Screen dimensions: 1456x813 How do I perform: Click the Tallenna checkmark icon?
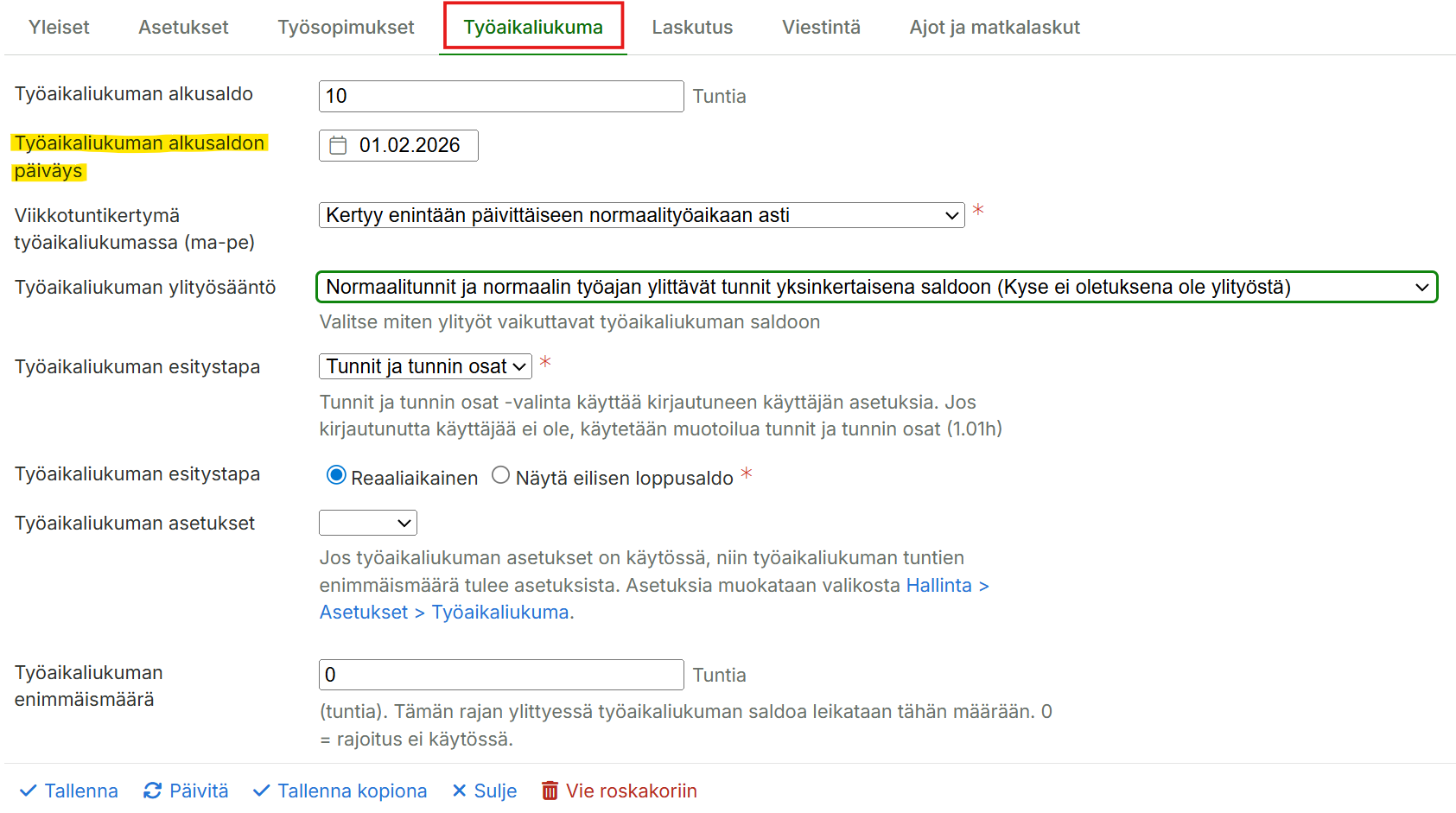(28, 791)
